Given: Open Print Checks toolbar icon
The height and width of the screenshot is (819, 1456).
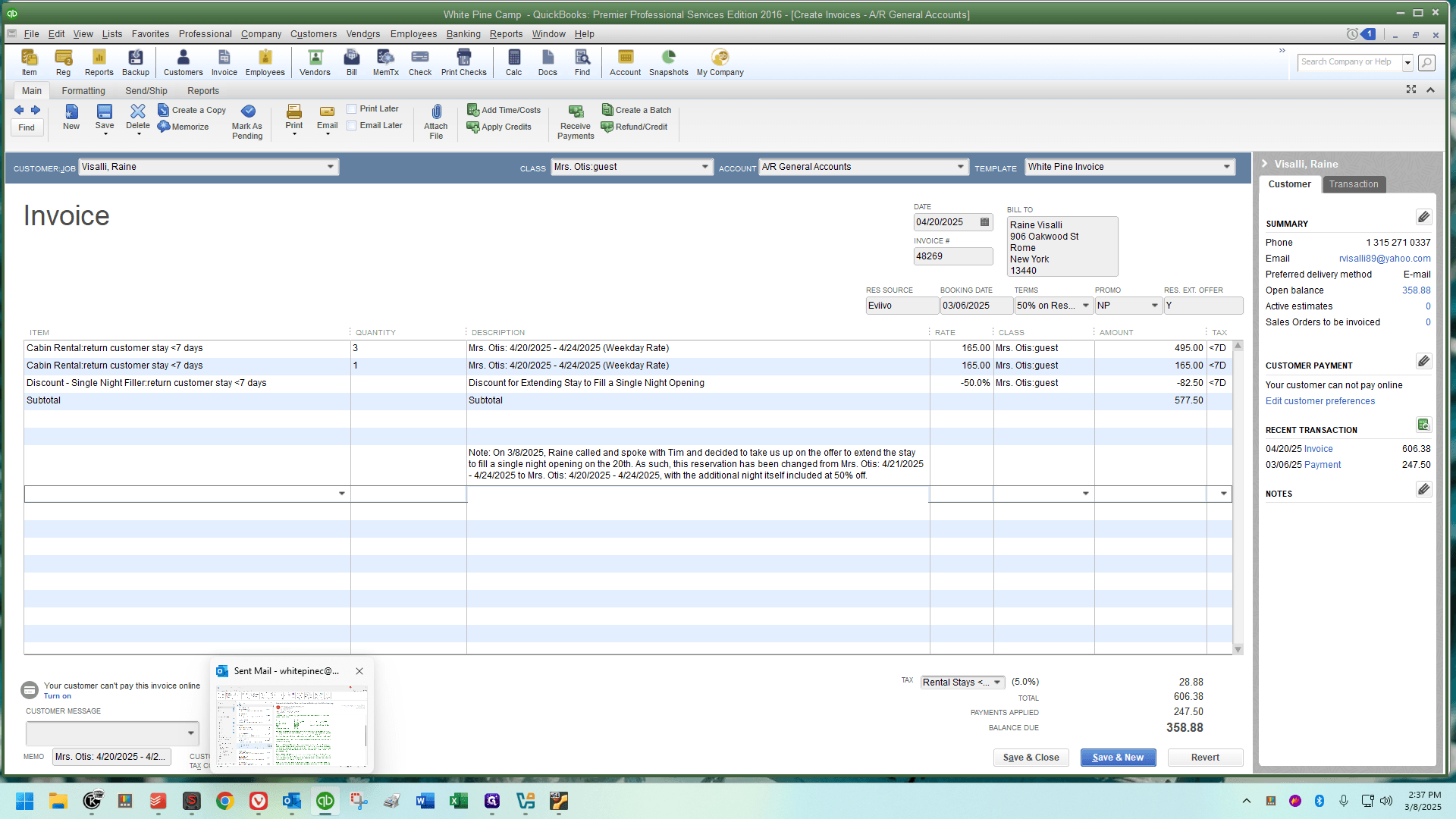Looking at the screenshot, I should coord(464,62).
